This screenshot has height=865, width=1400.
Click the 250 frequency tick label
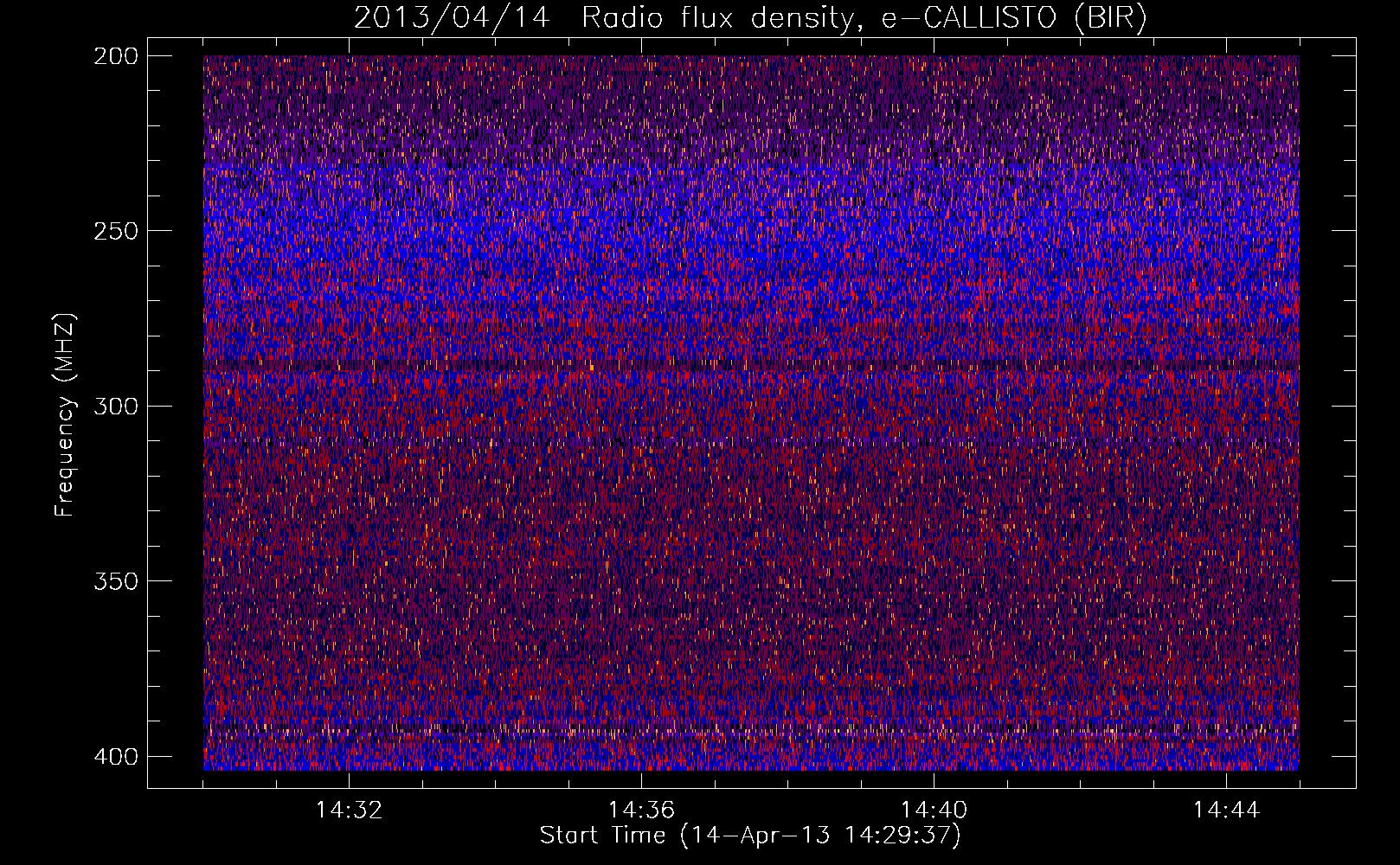click(x=115, y=231)
